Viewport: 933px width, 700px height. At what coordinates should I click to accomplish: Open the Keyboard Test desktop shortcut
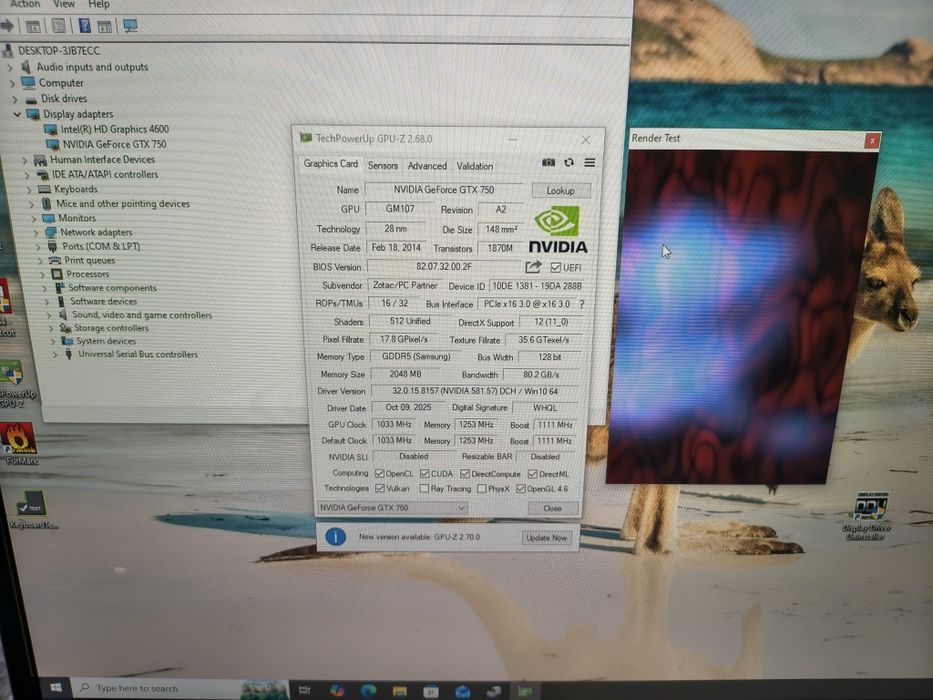(32, 510)
